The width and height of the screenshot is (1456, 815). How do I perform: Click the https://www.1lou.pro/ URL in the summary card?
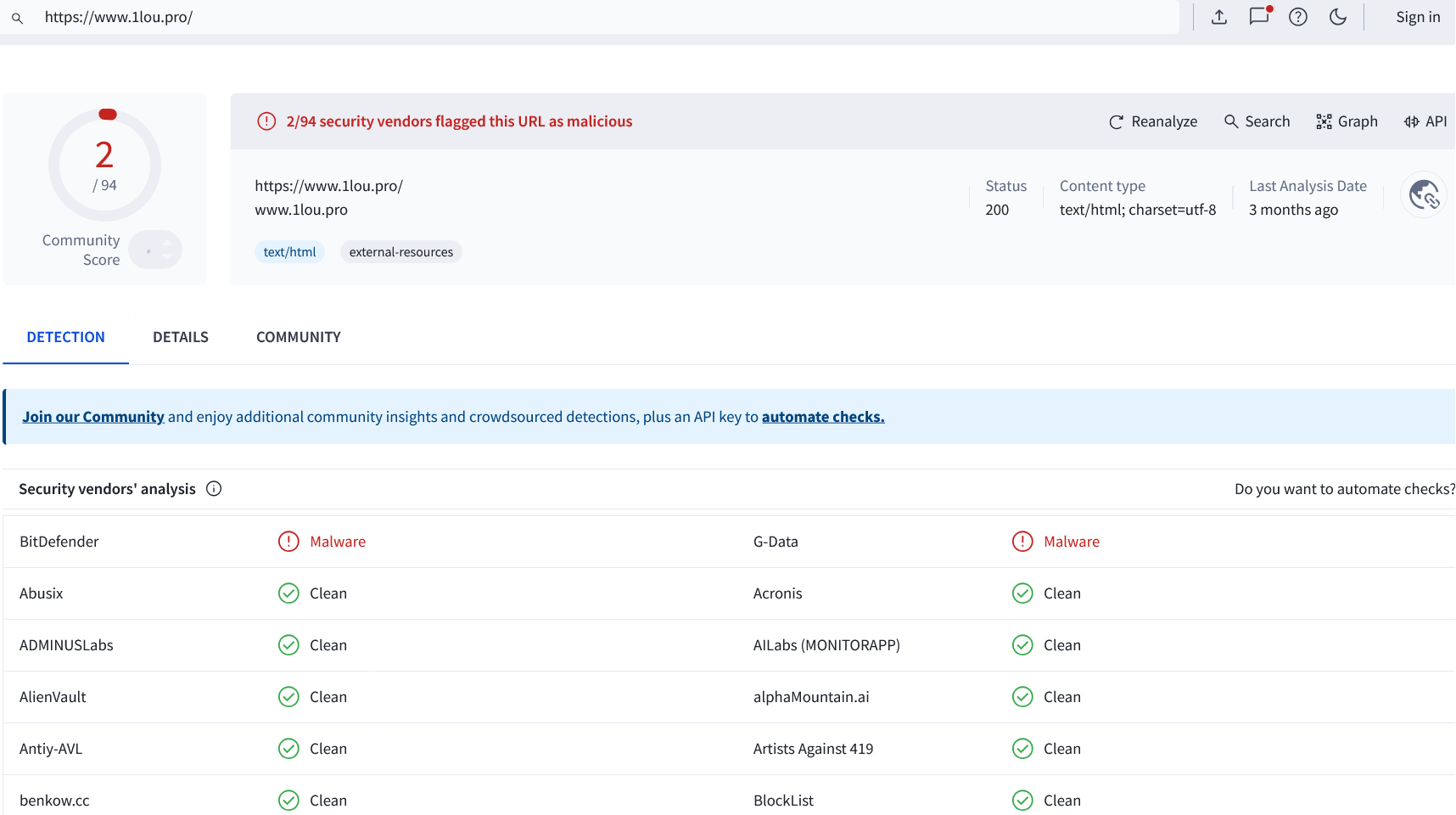[x=328, y=186]
